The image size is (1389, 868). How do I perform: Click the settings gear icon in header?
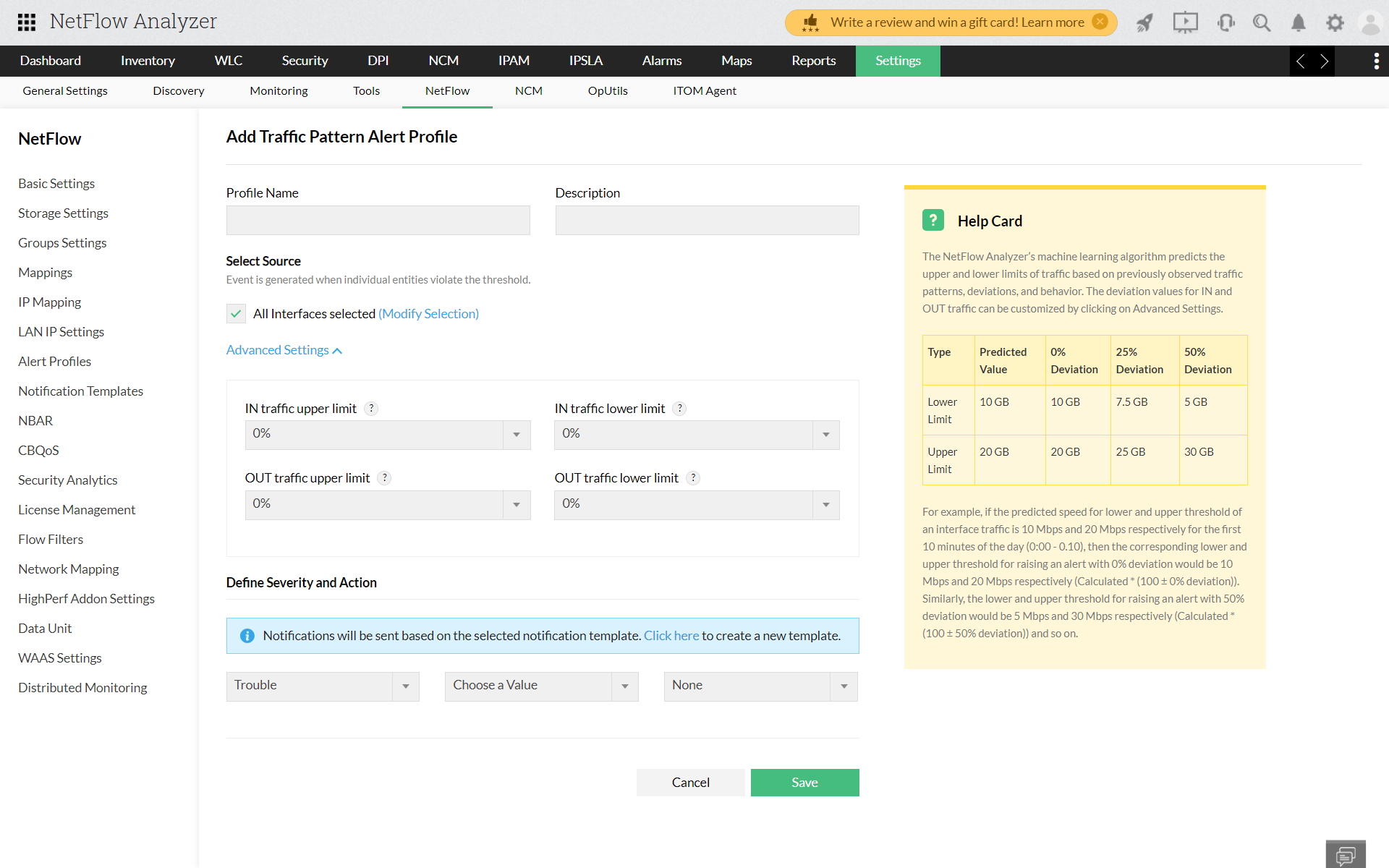(x=1335, y=22)
